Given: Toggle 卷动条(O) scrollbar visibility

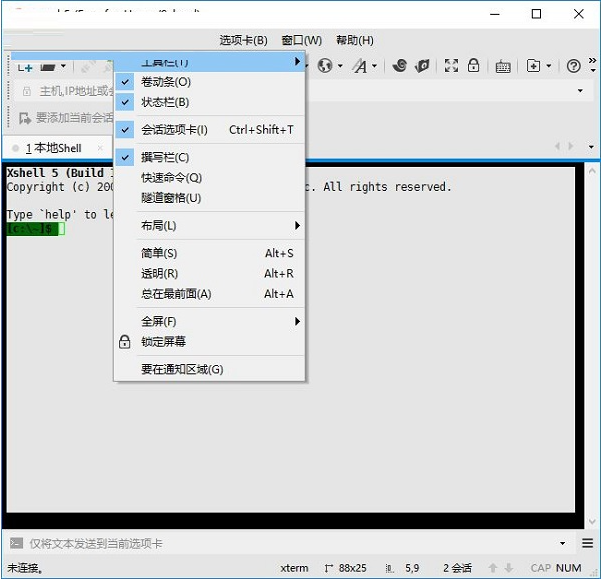Looking at the screenshot, I should click(x=209, y=82).
